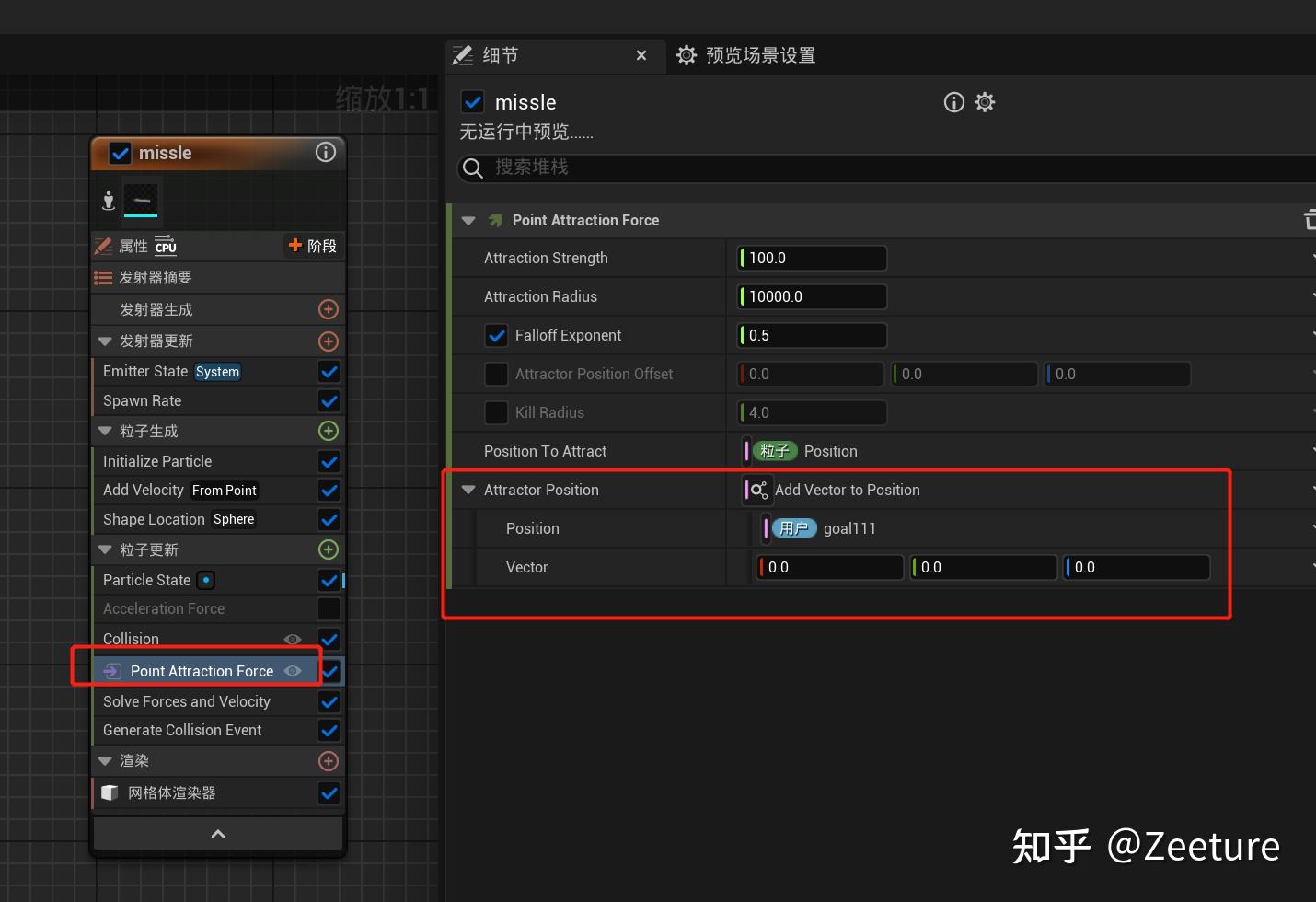Click the 阶段 add stage button
The image size is (1316, 902).
(x=313, y=246)
